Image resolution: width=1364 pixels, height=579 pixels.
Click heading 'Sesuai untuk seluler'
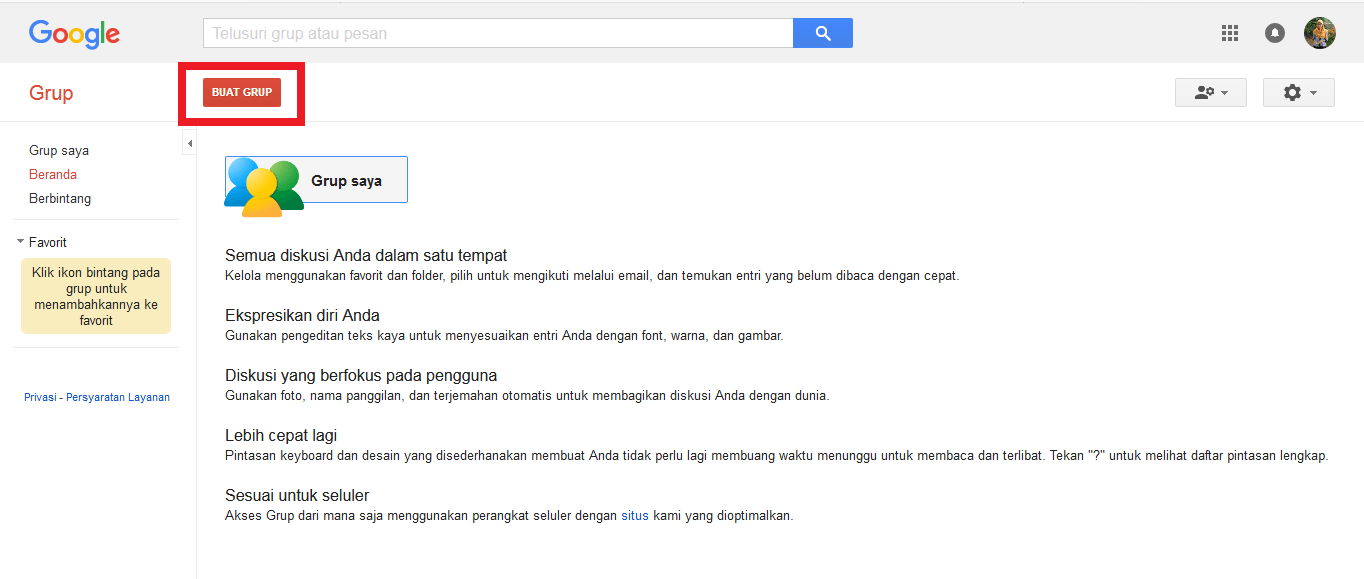[x=297, y=496]
